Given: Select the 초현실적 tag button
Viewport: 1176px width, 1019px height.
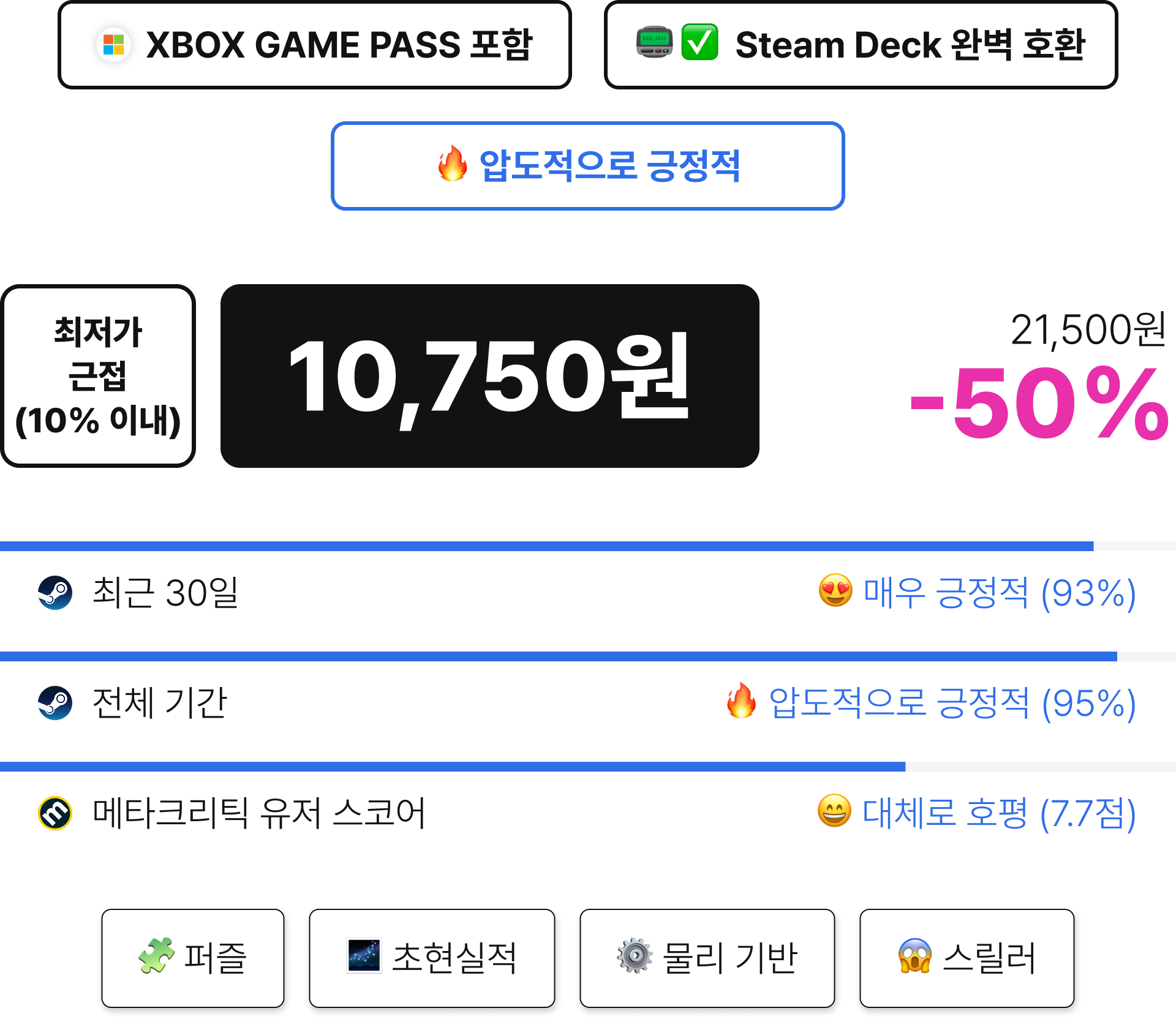Looking at the screenshot, I should (432, 958).
